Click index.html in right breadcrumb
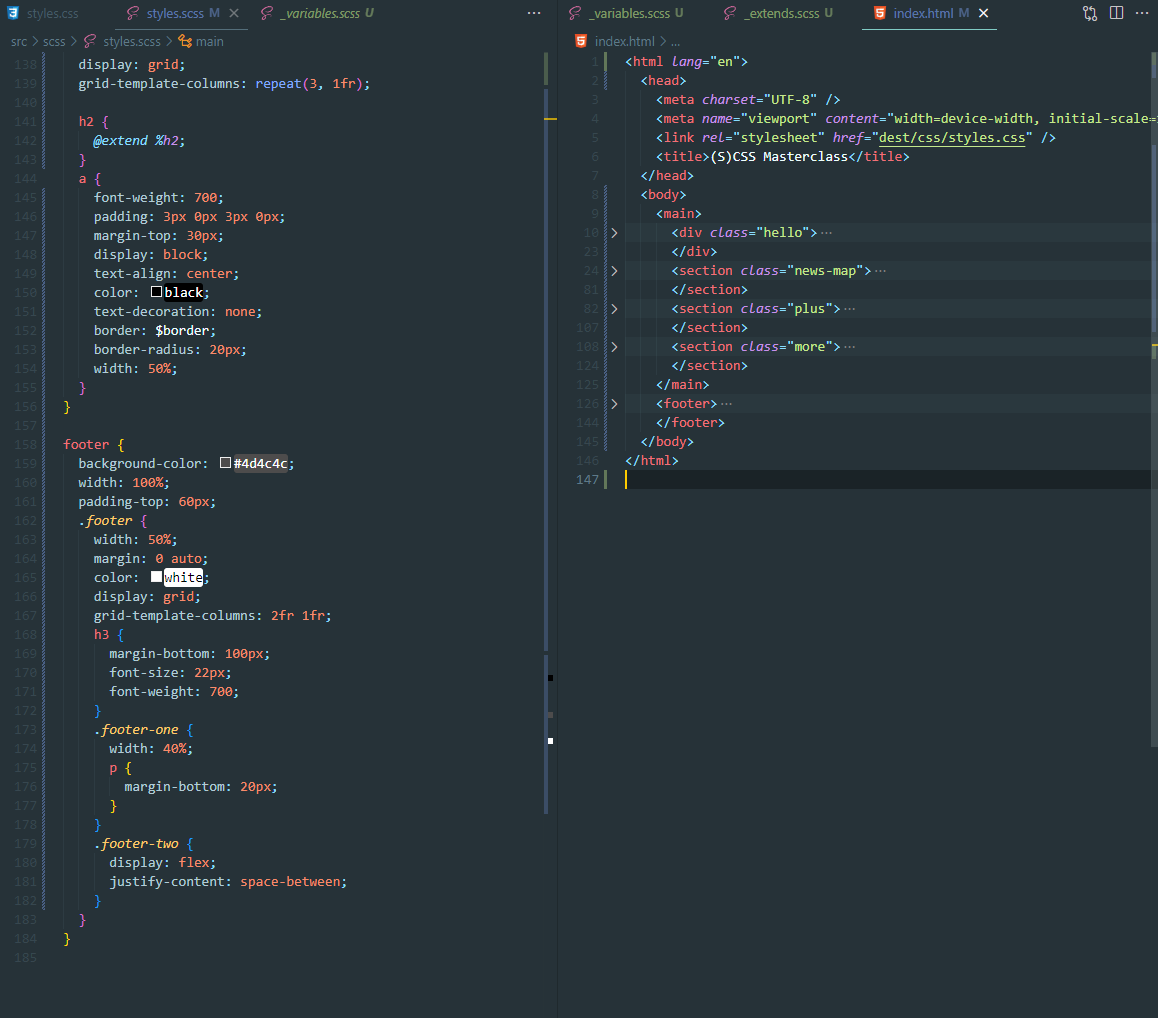This screenshot has width=1158, height=1018. pyautogui.click(x=624, y=41)
